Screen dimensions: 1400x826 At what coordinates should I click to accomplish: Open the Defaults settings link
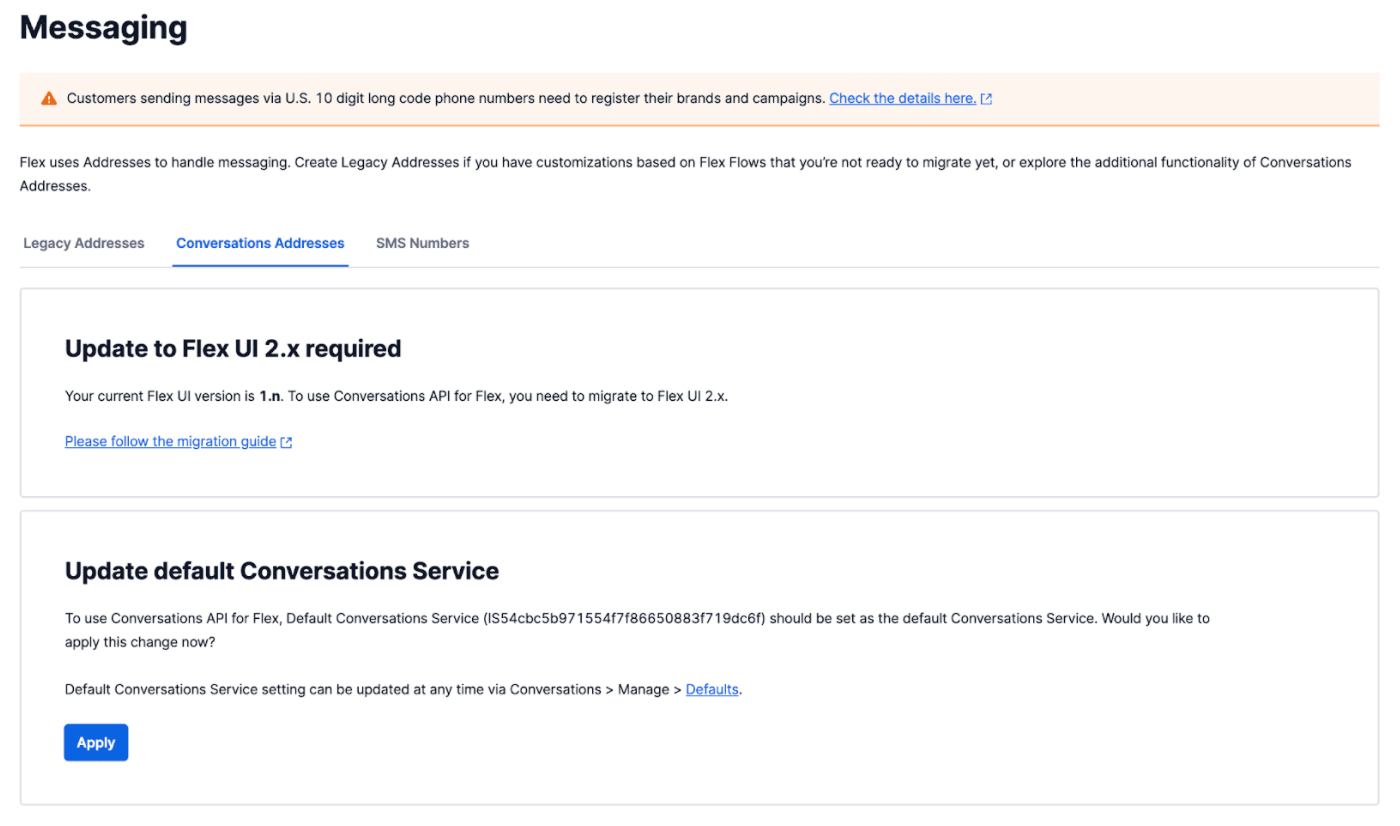[712, 689]
